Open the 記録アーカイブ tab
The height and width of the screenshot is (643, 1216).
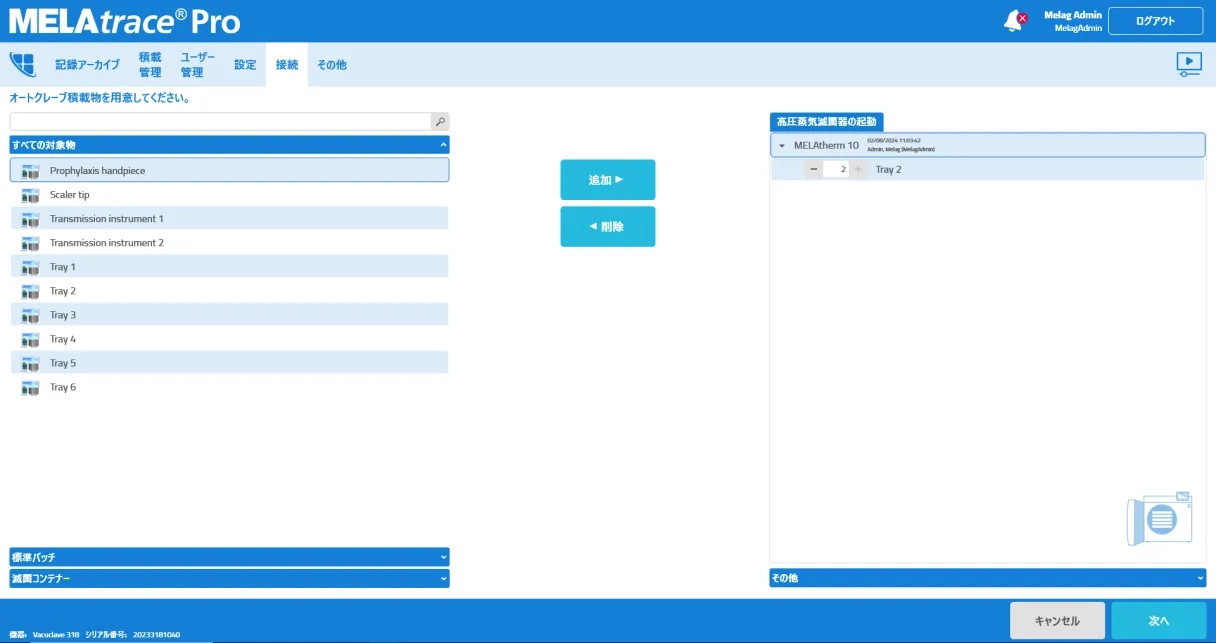(87, 65)
